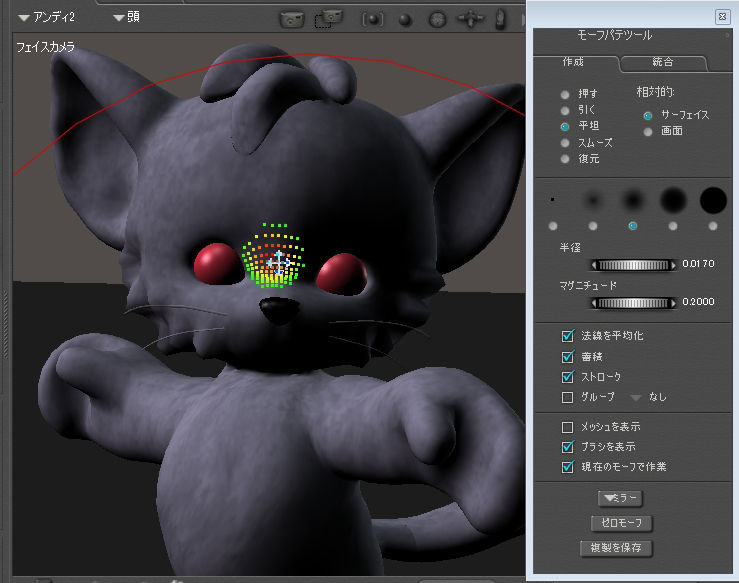The width and height of the screenshot is (739, 583).
Task: Click the モーフパテツール panel title
Action: click(615, 35)
